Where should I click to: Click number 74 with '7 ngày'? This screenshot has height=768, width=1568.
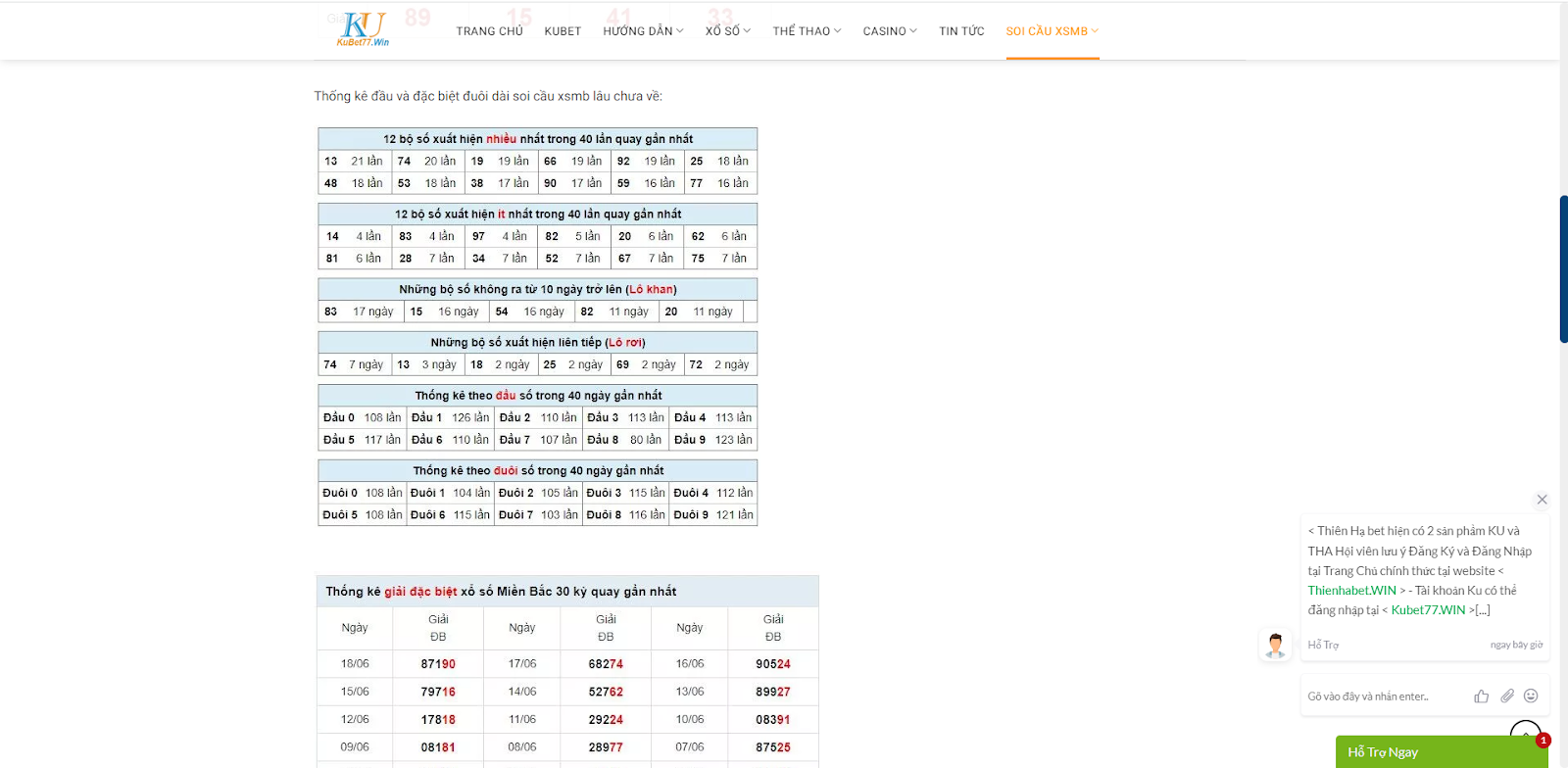click(355, 364)
